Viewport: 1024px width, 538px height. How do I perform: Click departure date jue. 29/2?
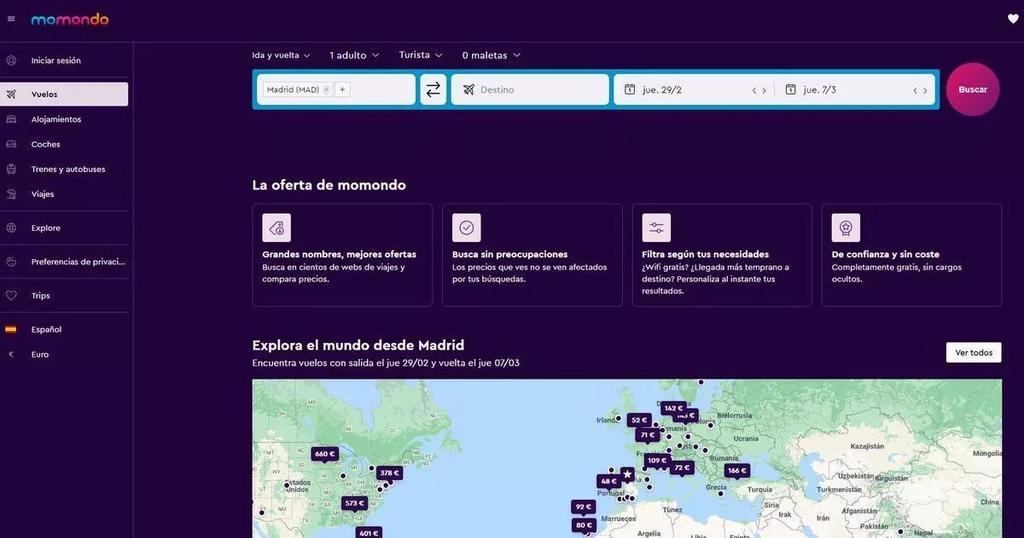(x=662, y=89)
